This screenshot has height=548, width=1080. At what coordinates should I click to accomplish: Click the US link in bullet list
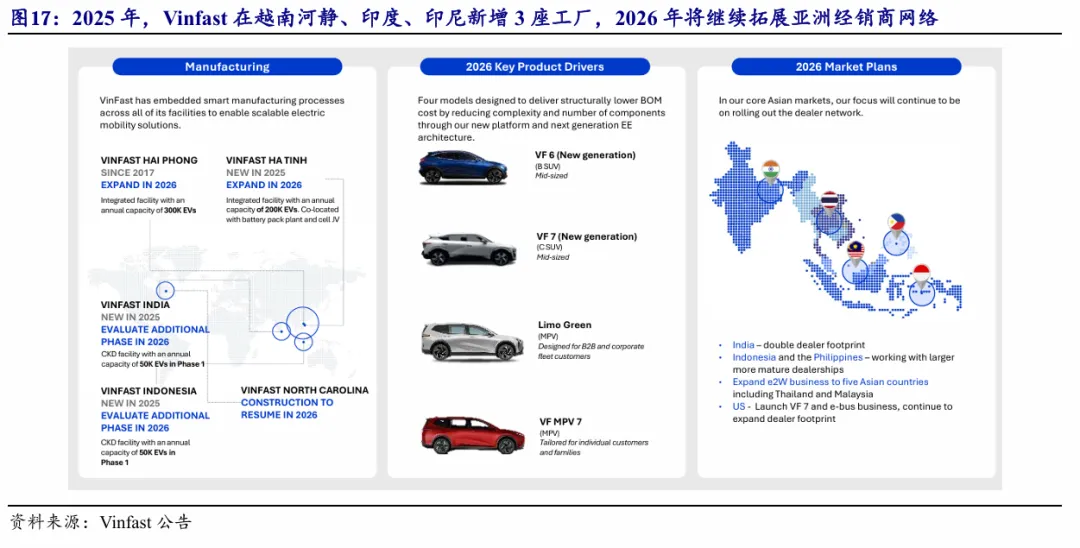coord(738,406)
